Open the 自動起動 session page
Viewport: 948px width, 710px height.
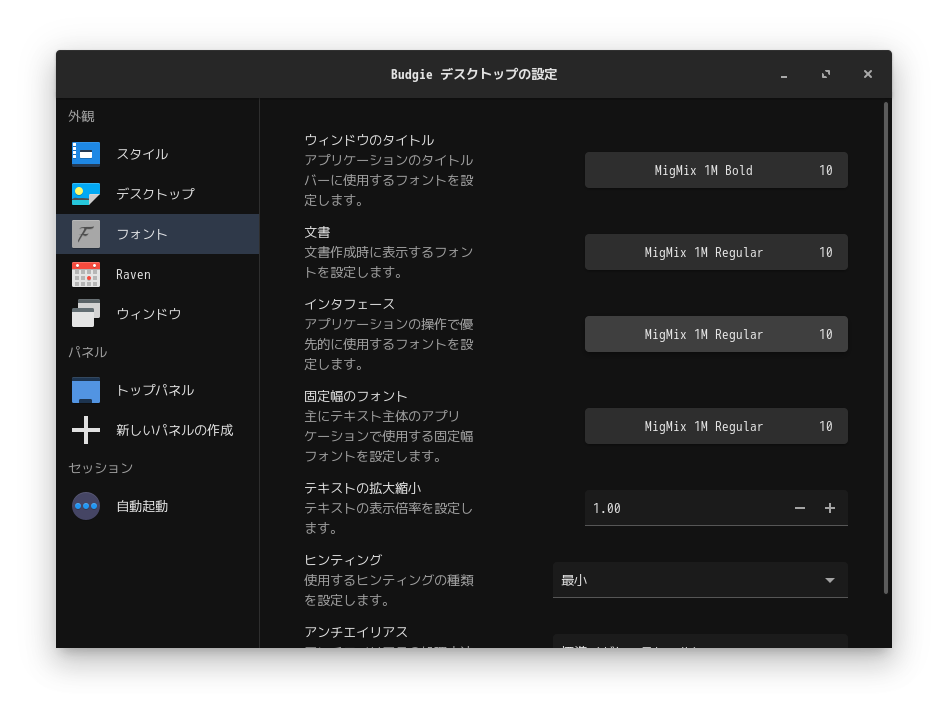(158, 506)
